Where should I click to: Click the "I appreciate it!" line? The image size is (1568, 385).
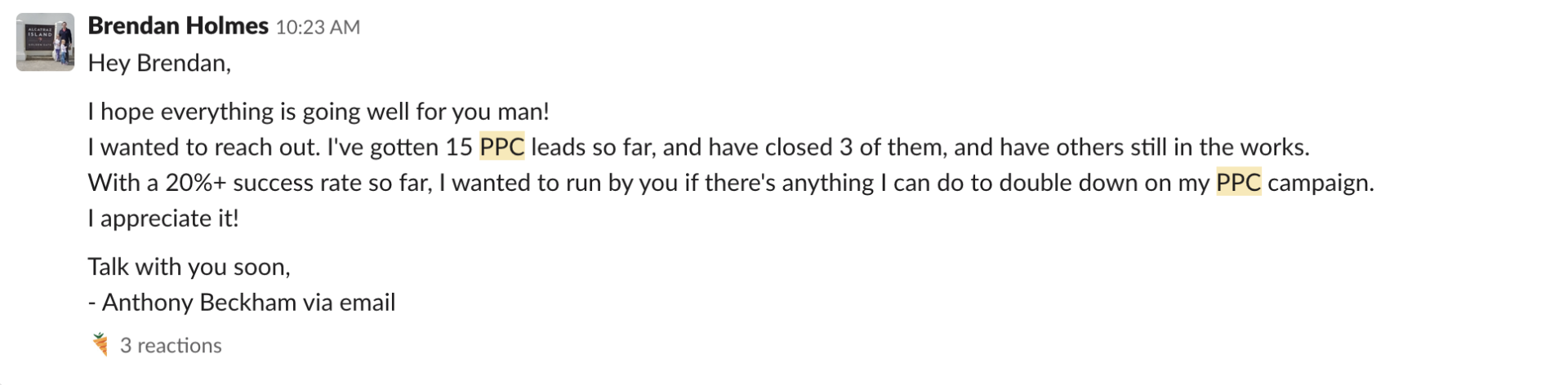[x=163, y=219]
